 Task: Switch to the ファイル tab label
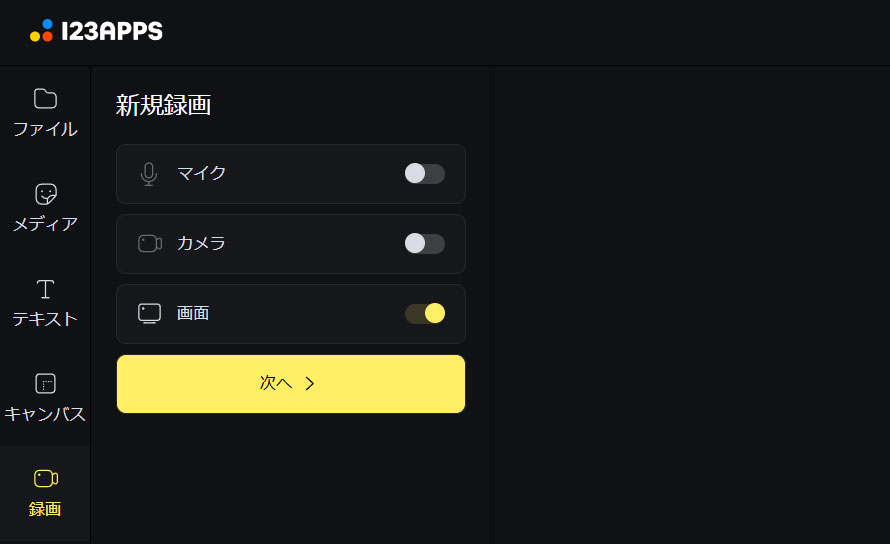pyautogui.click(x=45, y=129)
